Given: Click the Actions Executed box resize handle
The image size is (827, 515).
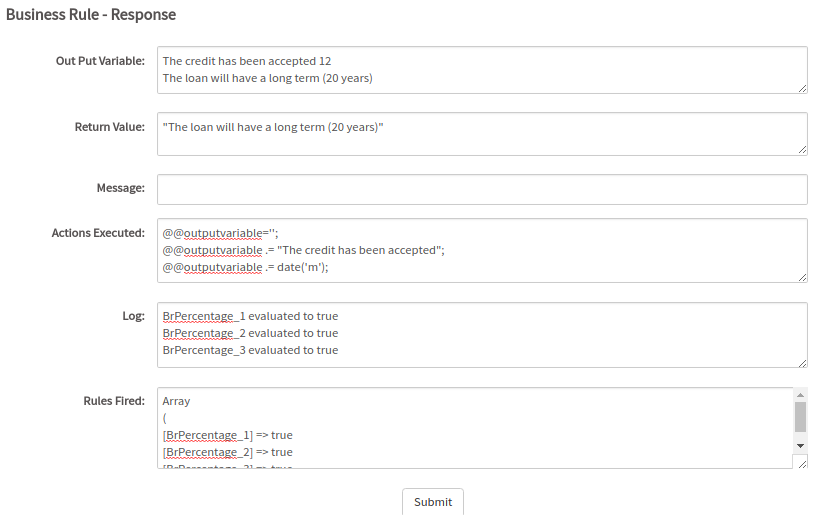Looking at the screenshot, I should pos(802,277).
